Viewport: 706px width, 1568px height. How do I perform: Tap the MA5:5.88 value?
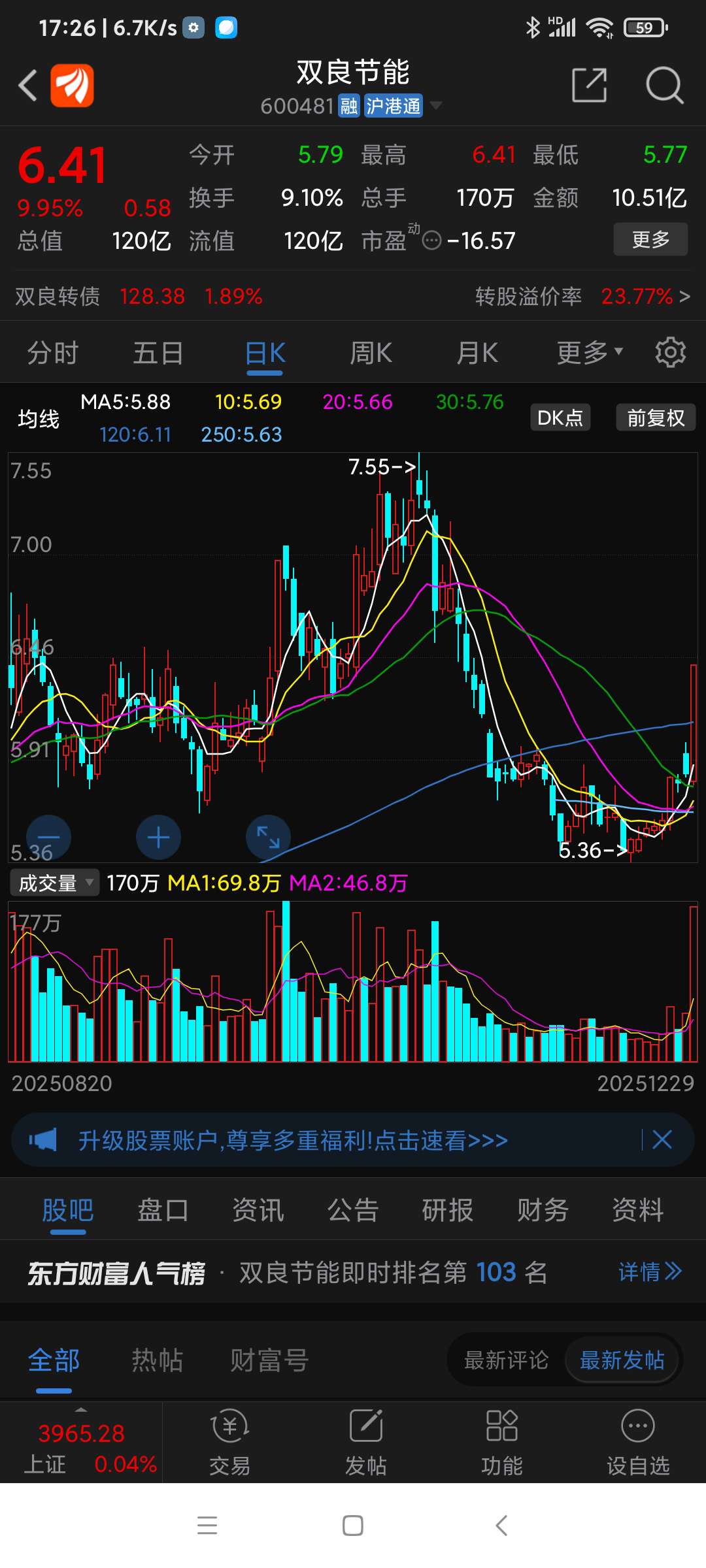pyautogui.click(x=126, y=402)
